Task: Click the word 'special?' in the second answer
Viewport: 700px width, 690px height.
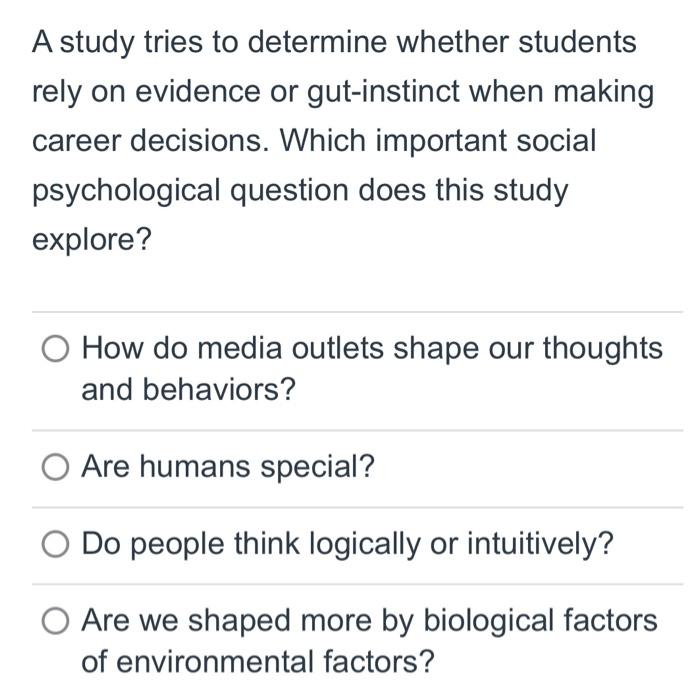Action: click(317, 467)
